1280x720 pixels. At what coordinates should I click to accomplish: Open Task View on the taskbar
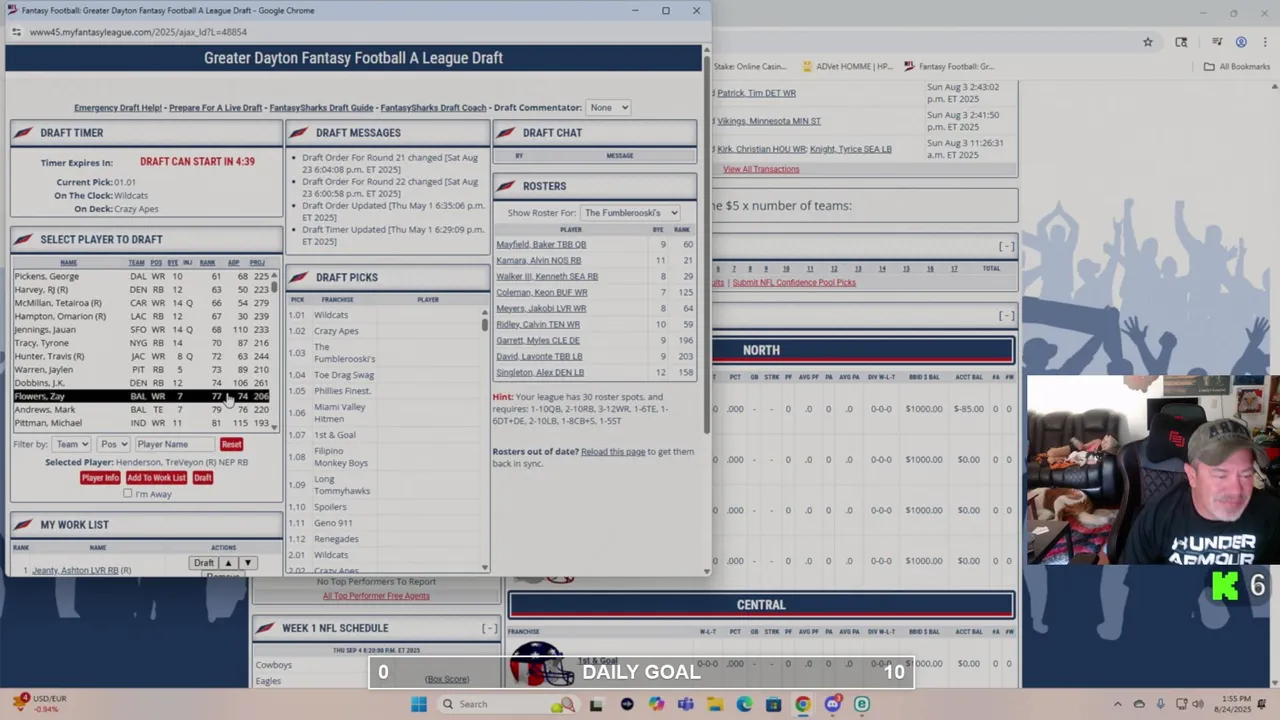tap(596, 704)
